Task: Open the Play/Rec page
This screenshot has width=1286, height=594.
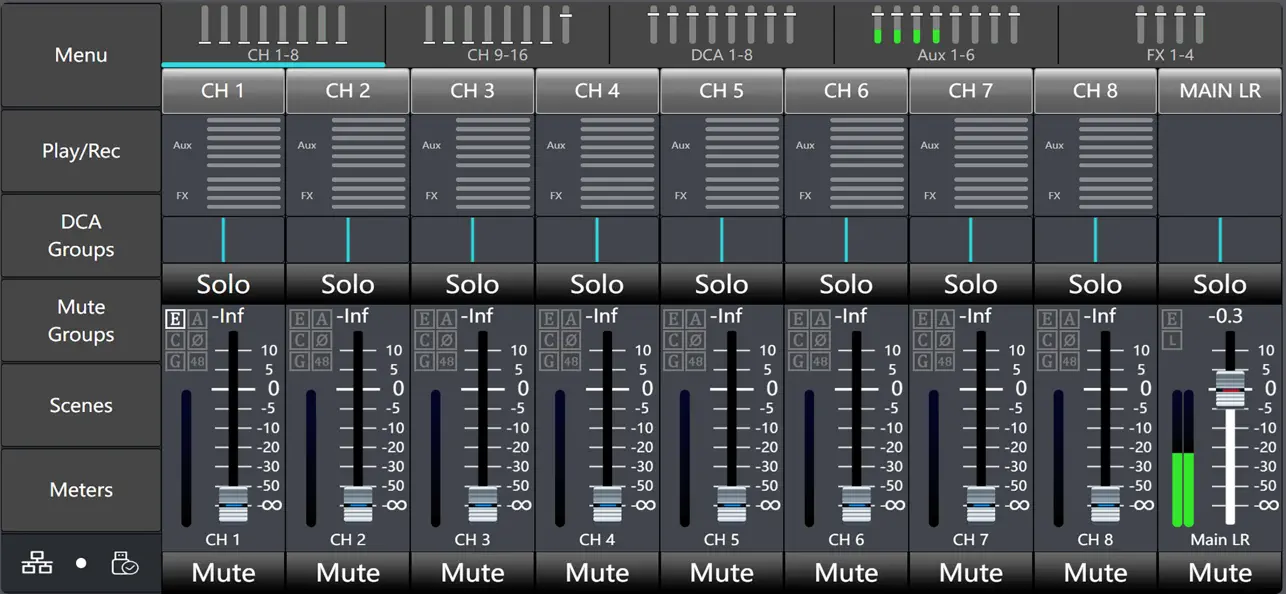Action: click(x=81, y=151)
